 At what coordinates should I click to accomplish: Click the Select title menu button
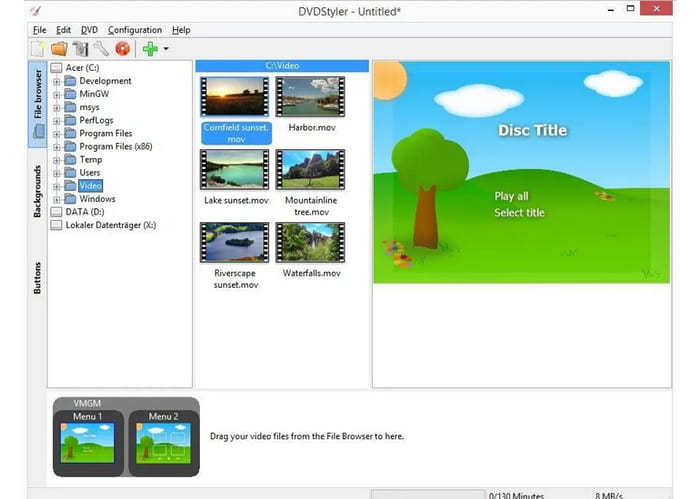(519, 212)
